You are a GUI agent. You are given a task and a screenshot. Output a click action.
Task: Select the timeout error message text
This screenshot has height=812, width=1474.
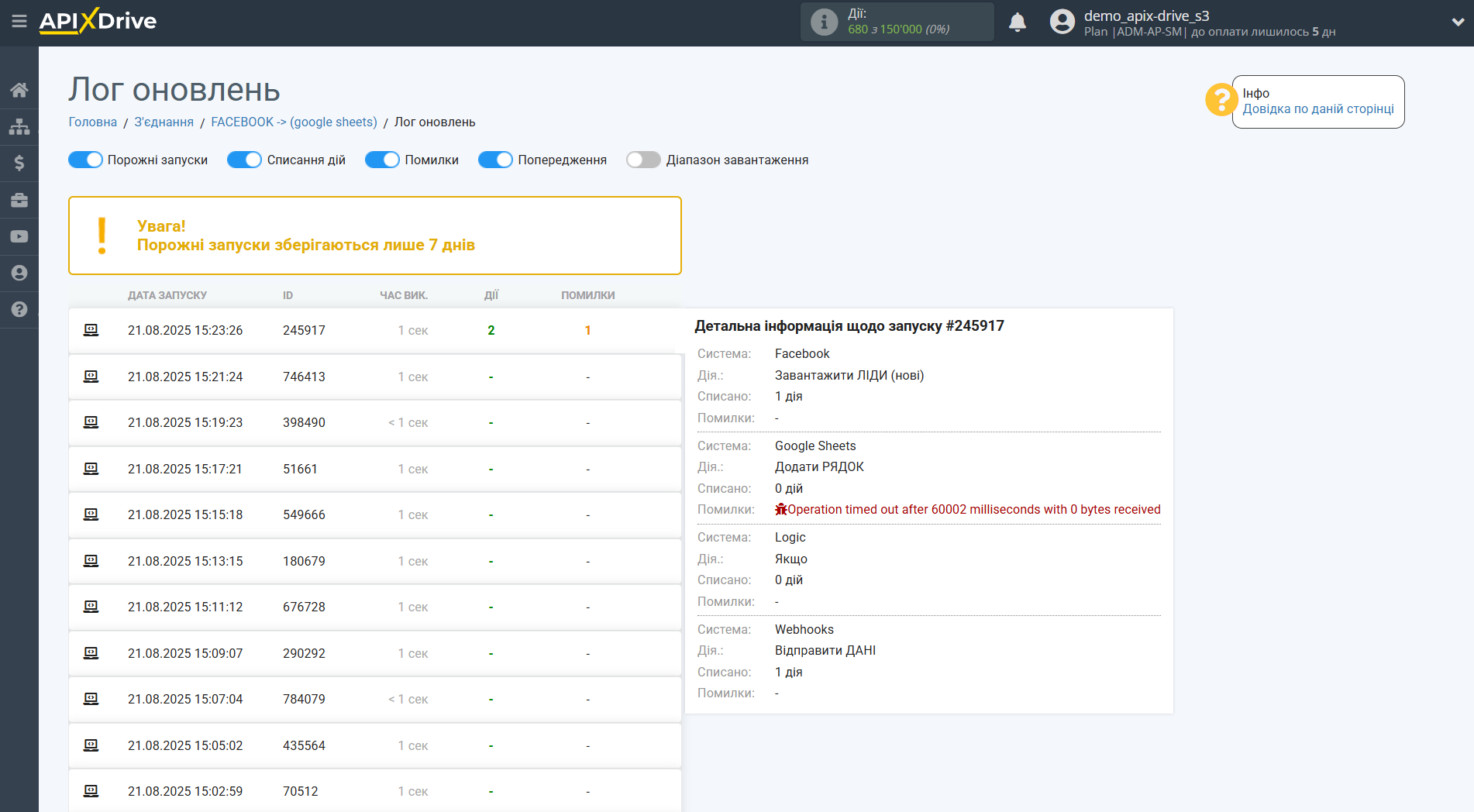tap(974, 510)
